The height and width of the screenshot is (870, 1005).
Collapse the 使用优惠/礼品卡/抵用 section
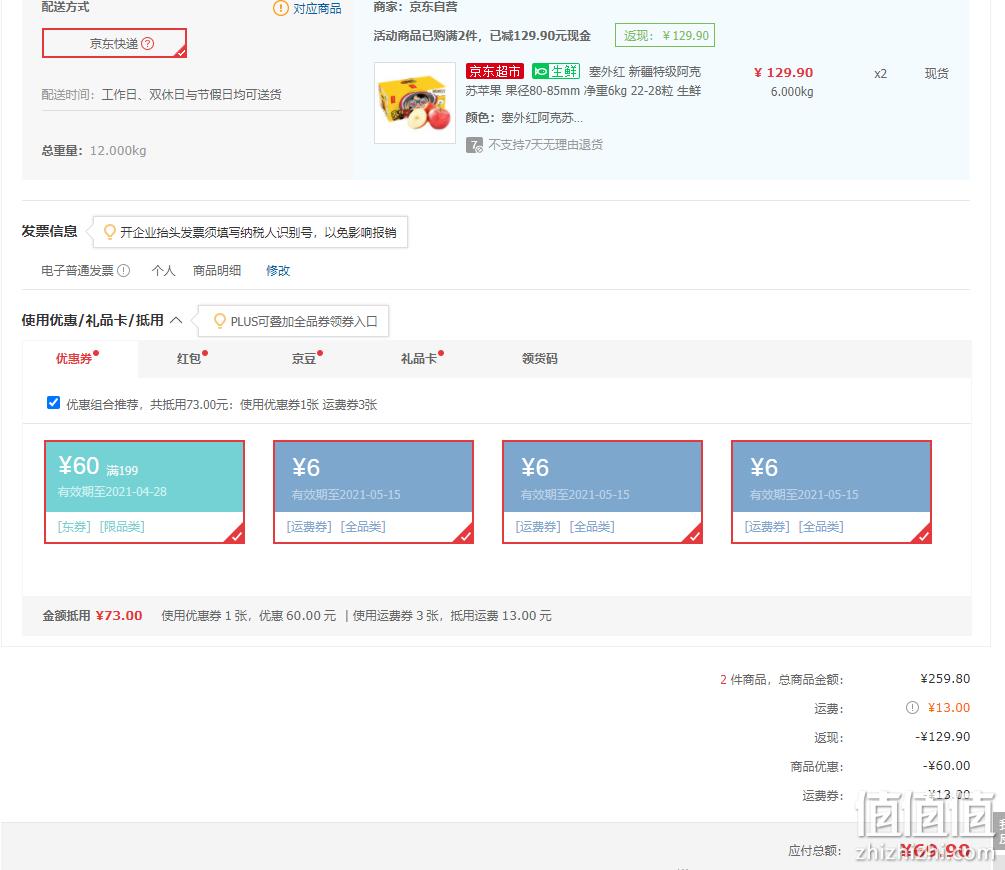(176, 320)
